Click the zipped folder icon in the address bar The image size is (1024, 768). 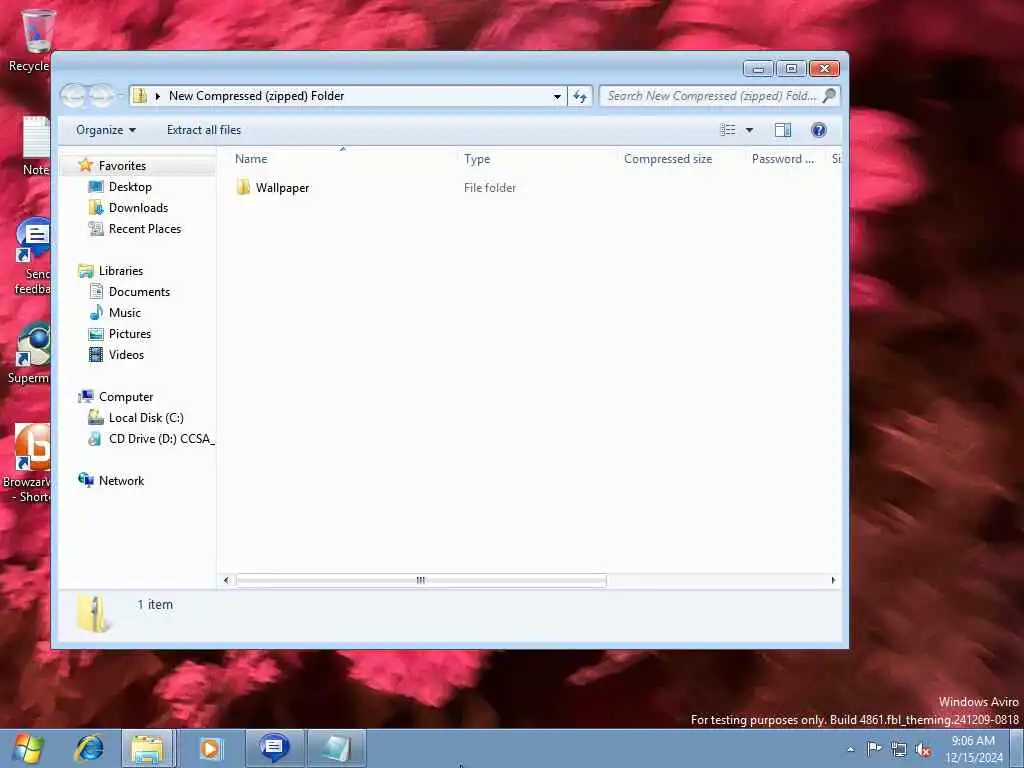140,96
